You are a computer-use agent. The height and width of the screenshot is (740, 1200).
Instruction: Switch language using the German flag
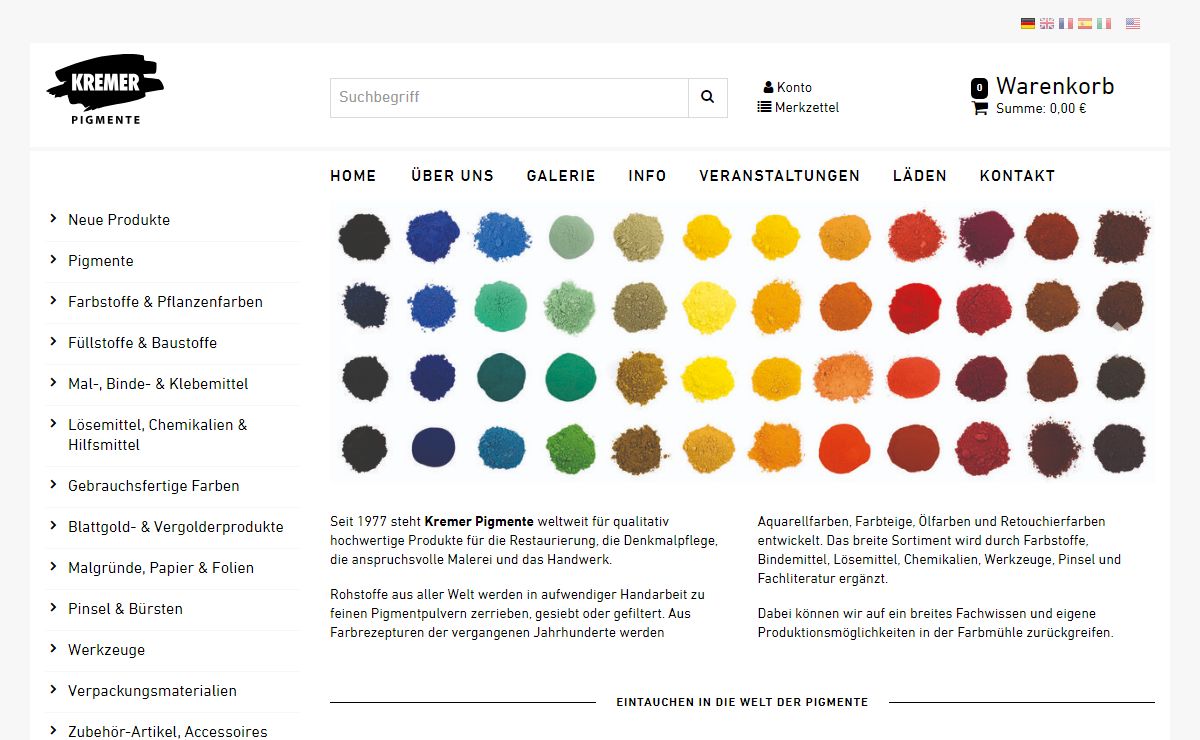tap(1027, 23)
